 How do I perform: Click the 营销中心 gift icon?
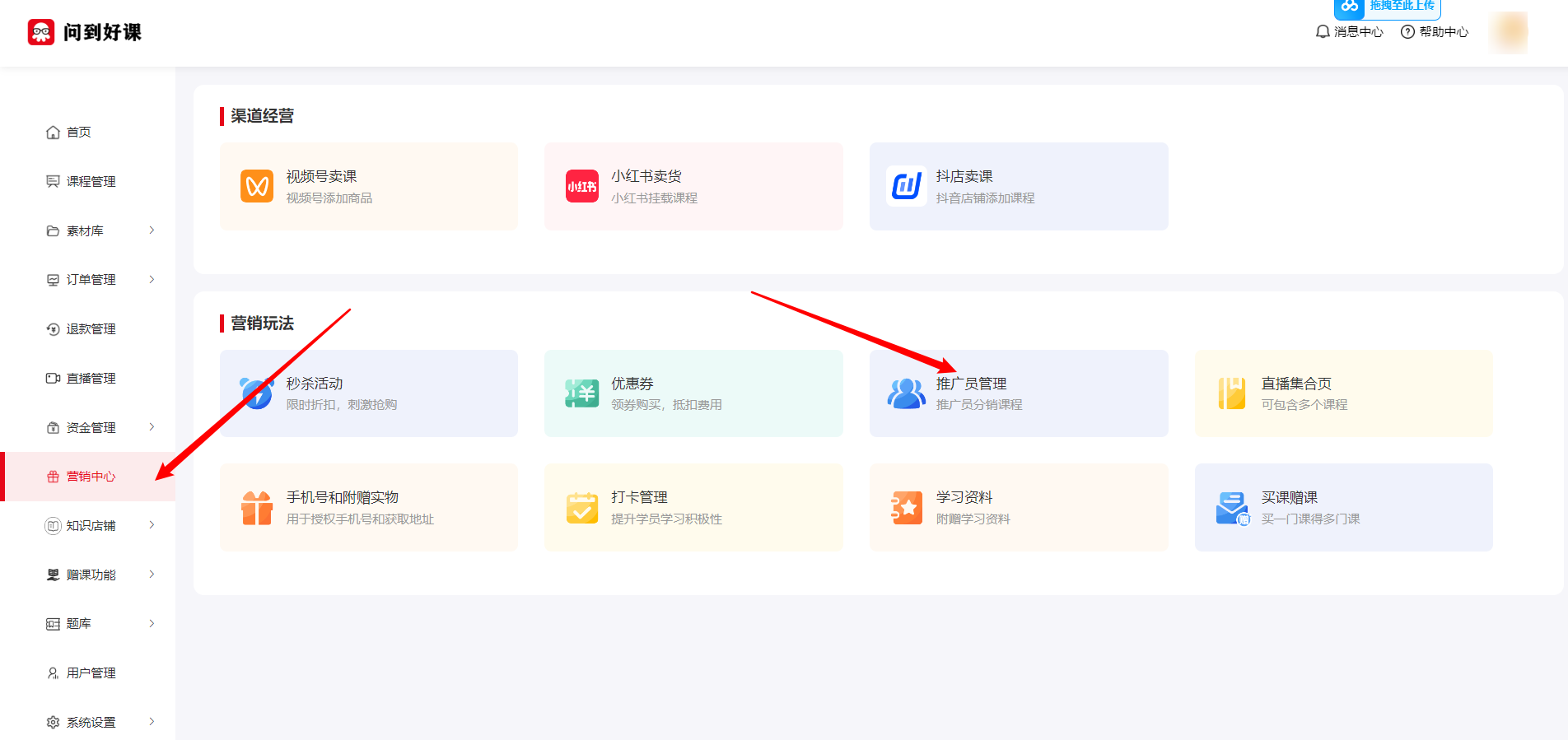[x=53, y=477]
